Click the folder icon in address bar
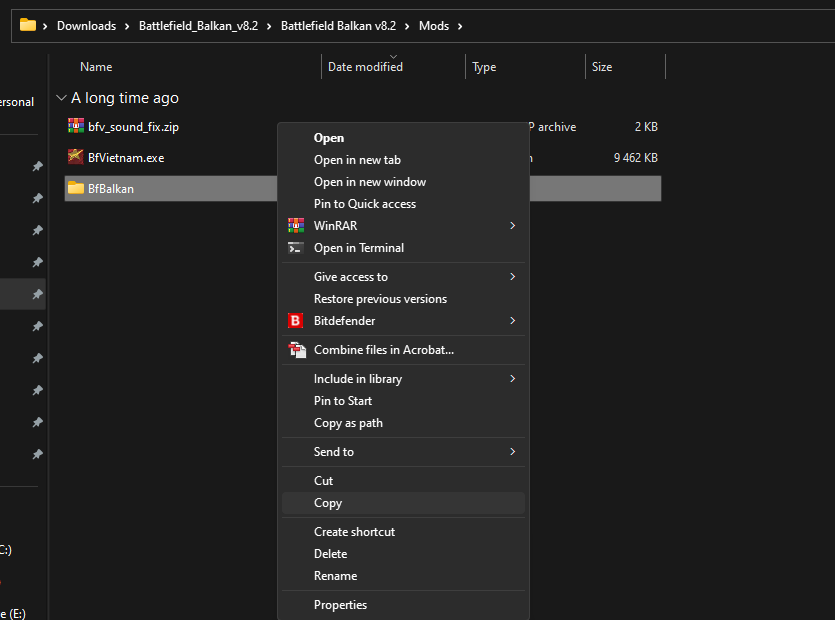835x620 pixels. coord(28,25)
